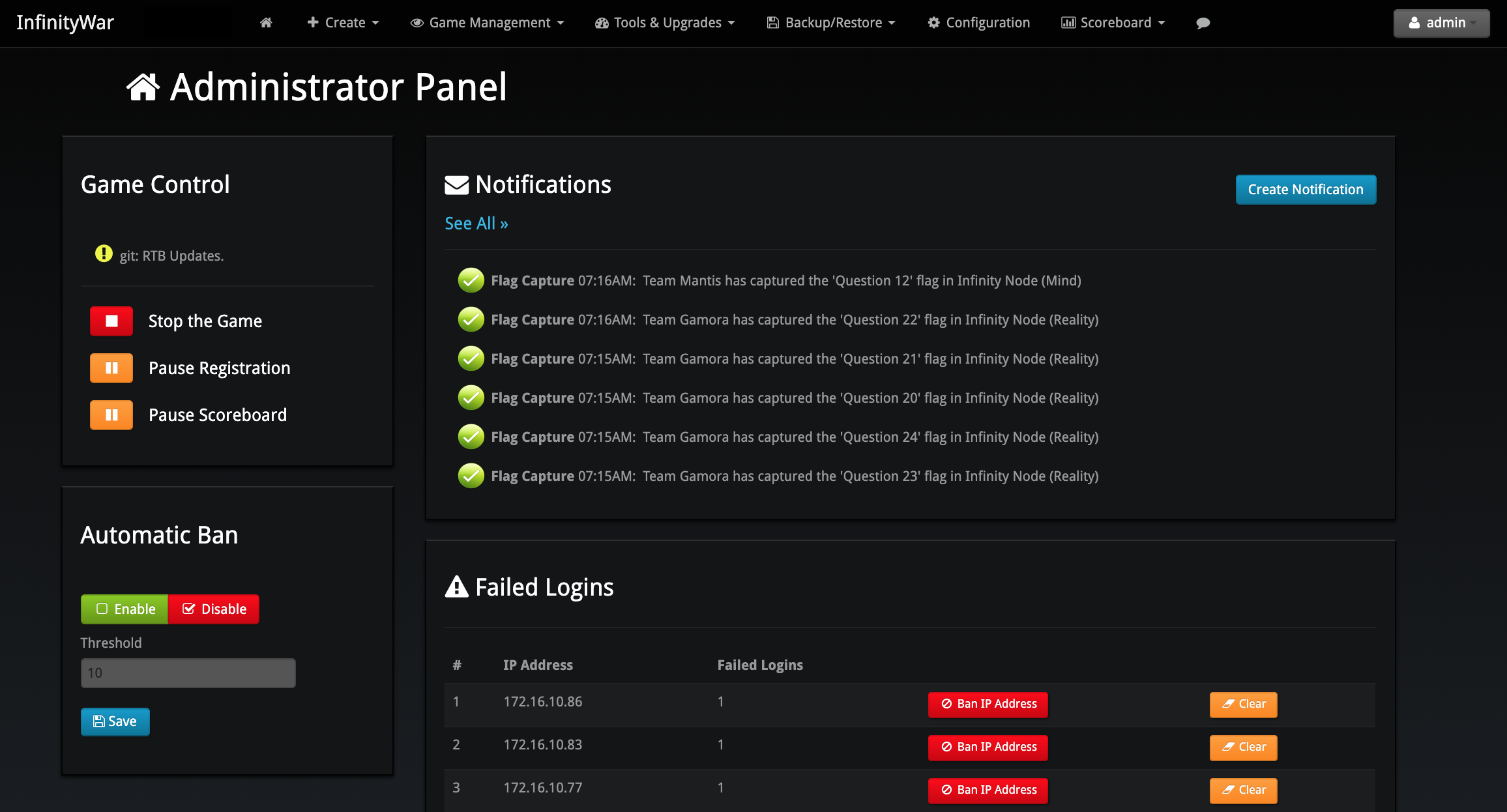
Task: Open the Tools & Upgrades menu
Action: (x=664, y=22)
